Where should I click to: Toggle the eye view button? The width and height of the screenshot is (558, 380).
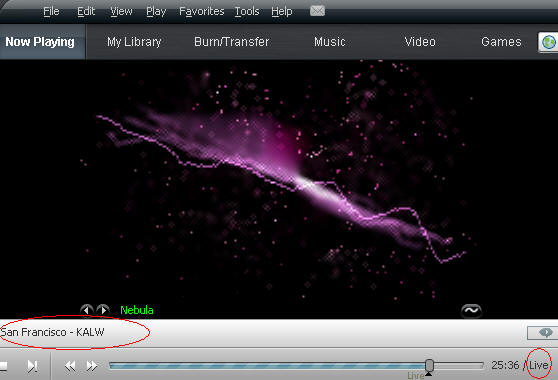[543, 333]
